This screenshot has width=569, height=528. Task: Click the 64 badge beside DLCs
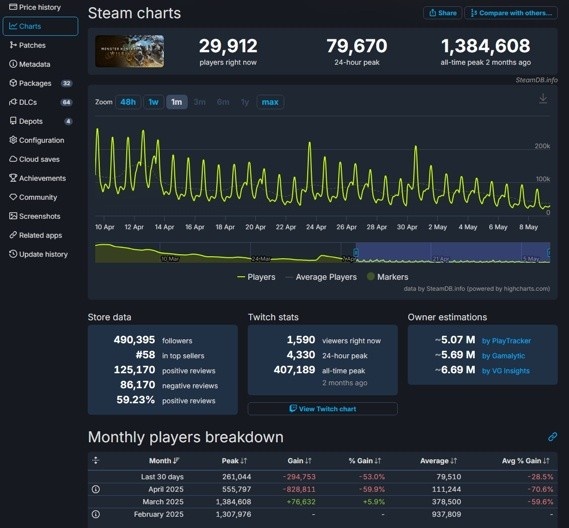[66, 102]
